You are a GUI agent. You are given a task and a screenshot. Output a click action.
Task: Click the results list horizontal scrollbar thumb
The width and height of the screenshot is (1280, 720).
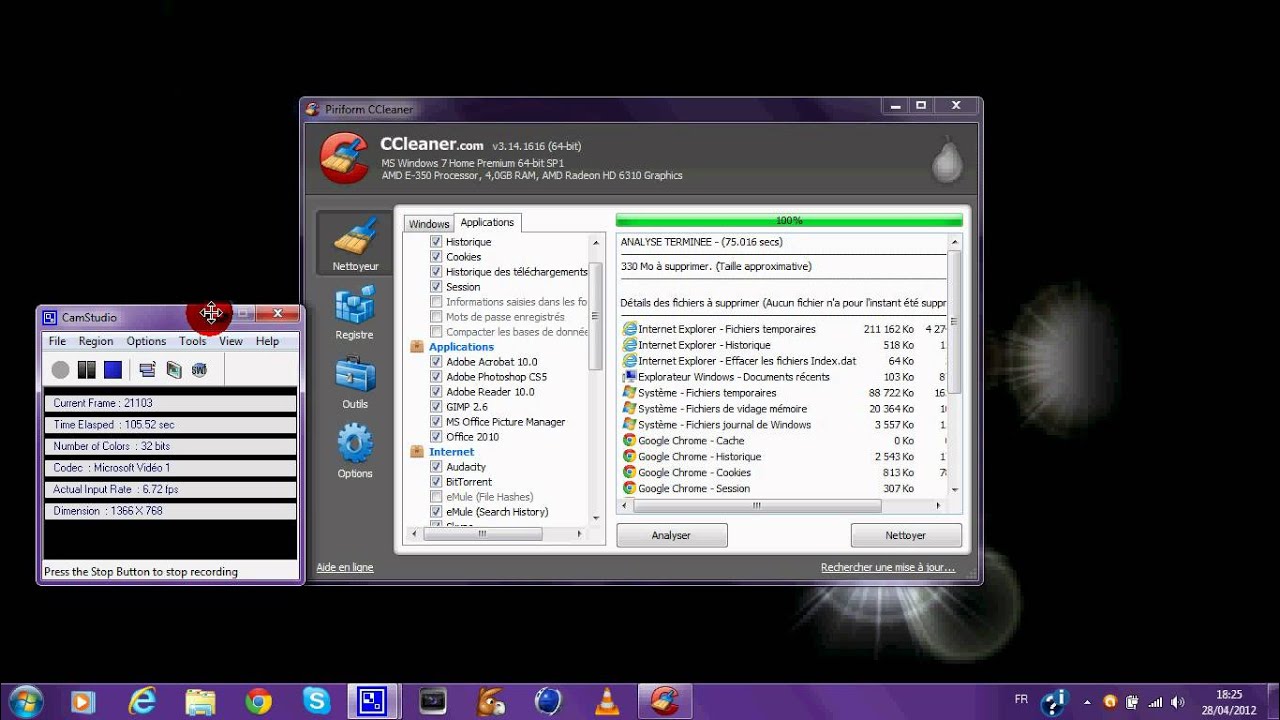[x=757, y=506]
